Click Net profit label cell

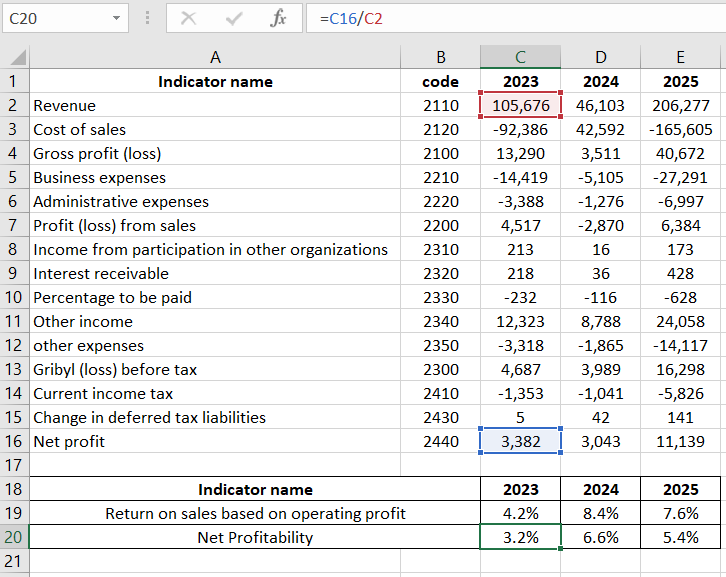coord(215,441)
